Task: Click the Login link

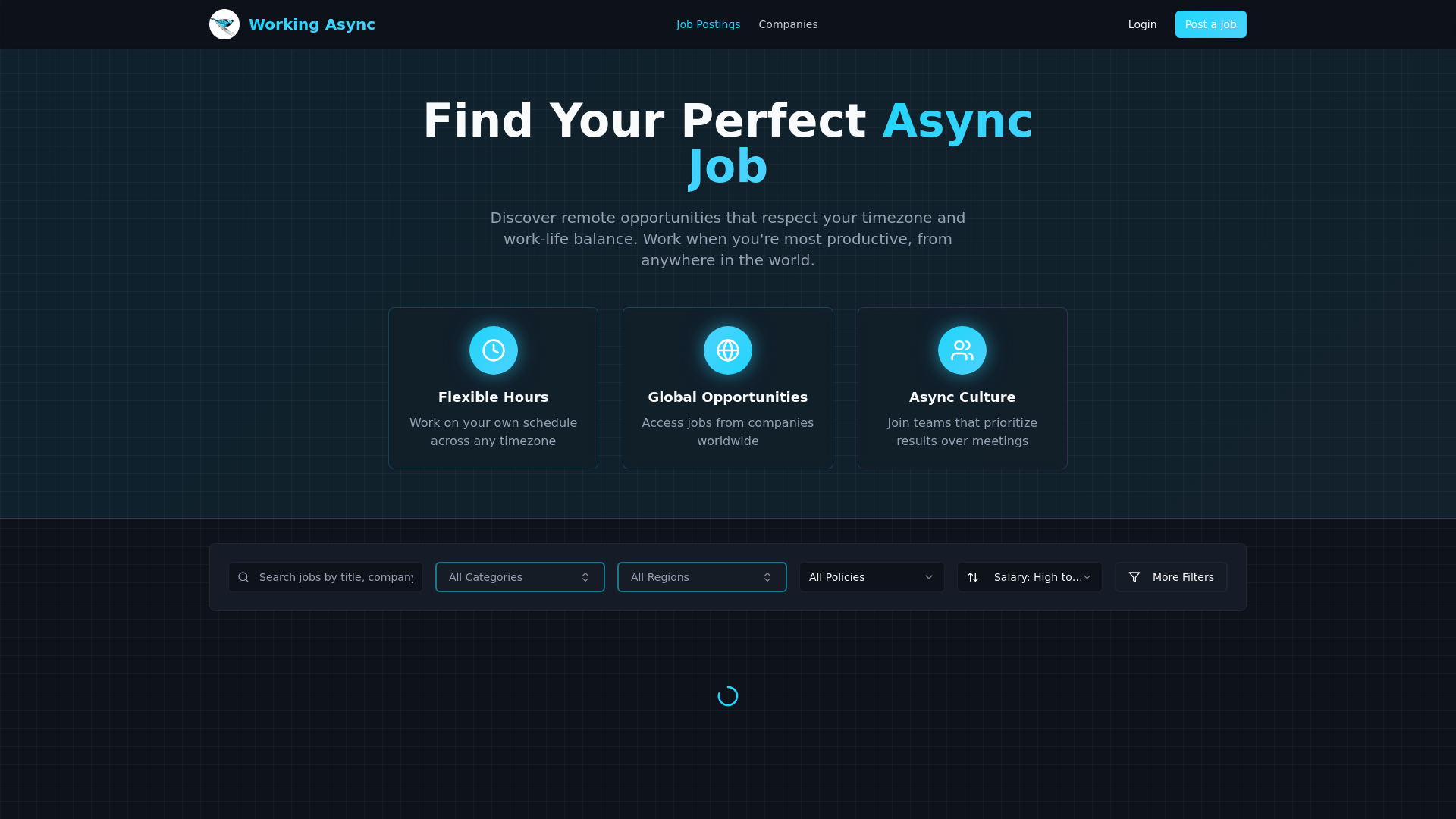Action: click(x=1142, y=24)
